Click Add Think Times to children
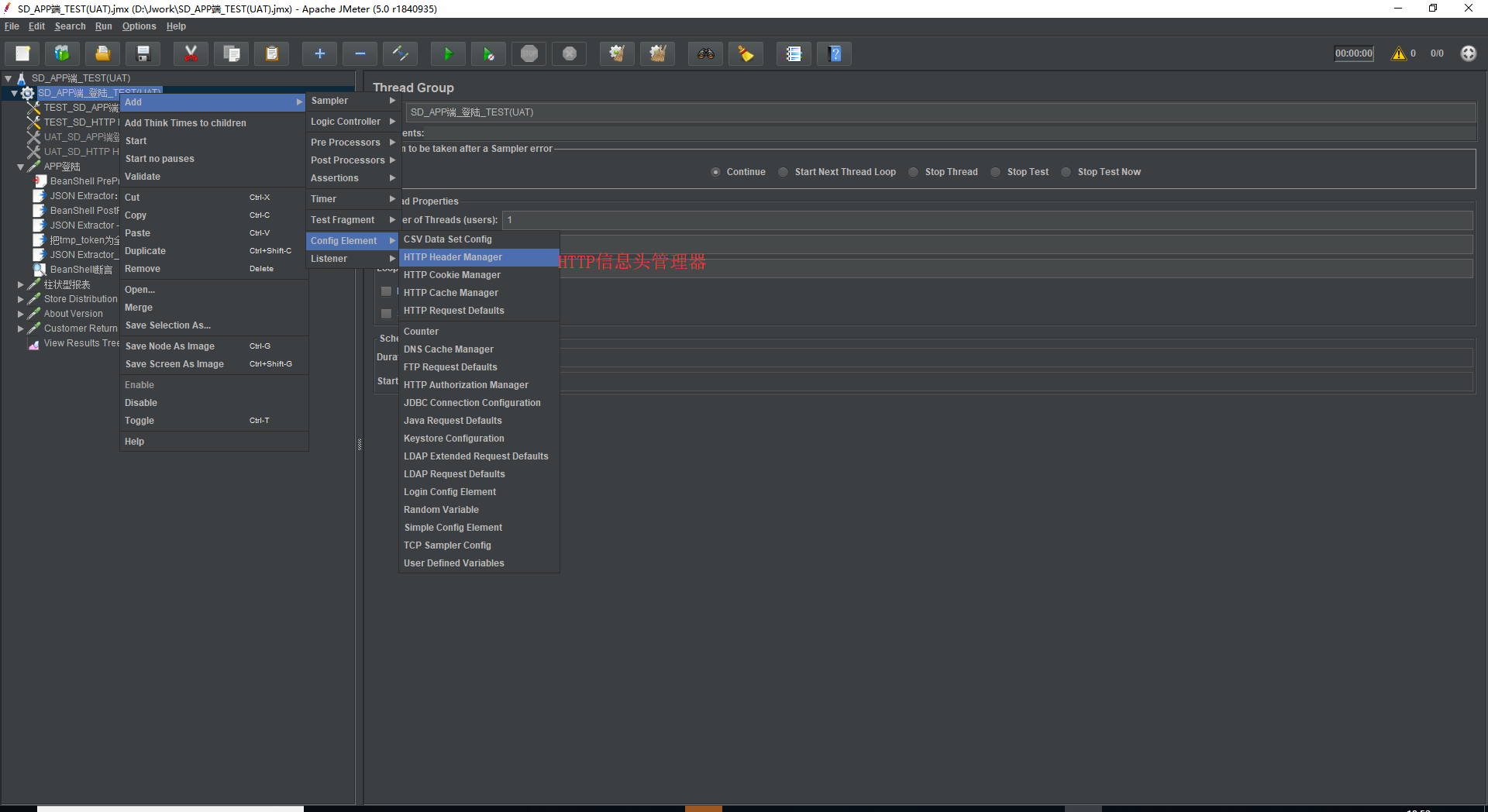The width and height of the screenshot is (1488, 812). 214,123
